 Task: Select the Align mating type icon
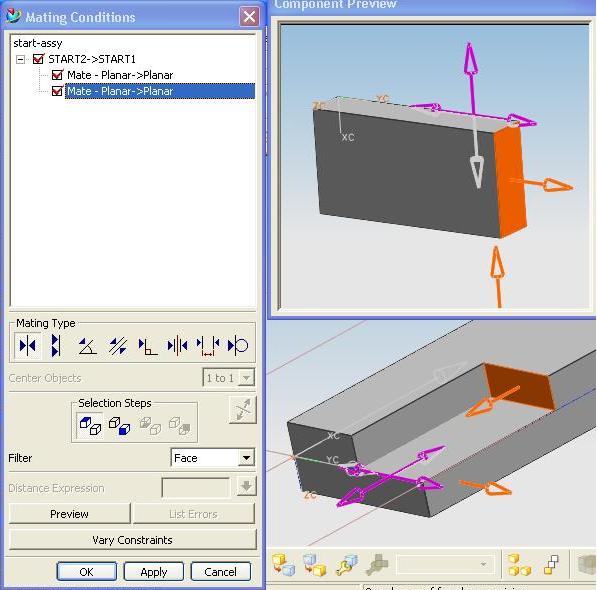56,346
